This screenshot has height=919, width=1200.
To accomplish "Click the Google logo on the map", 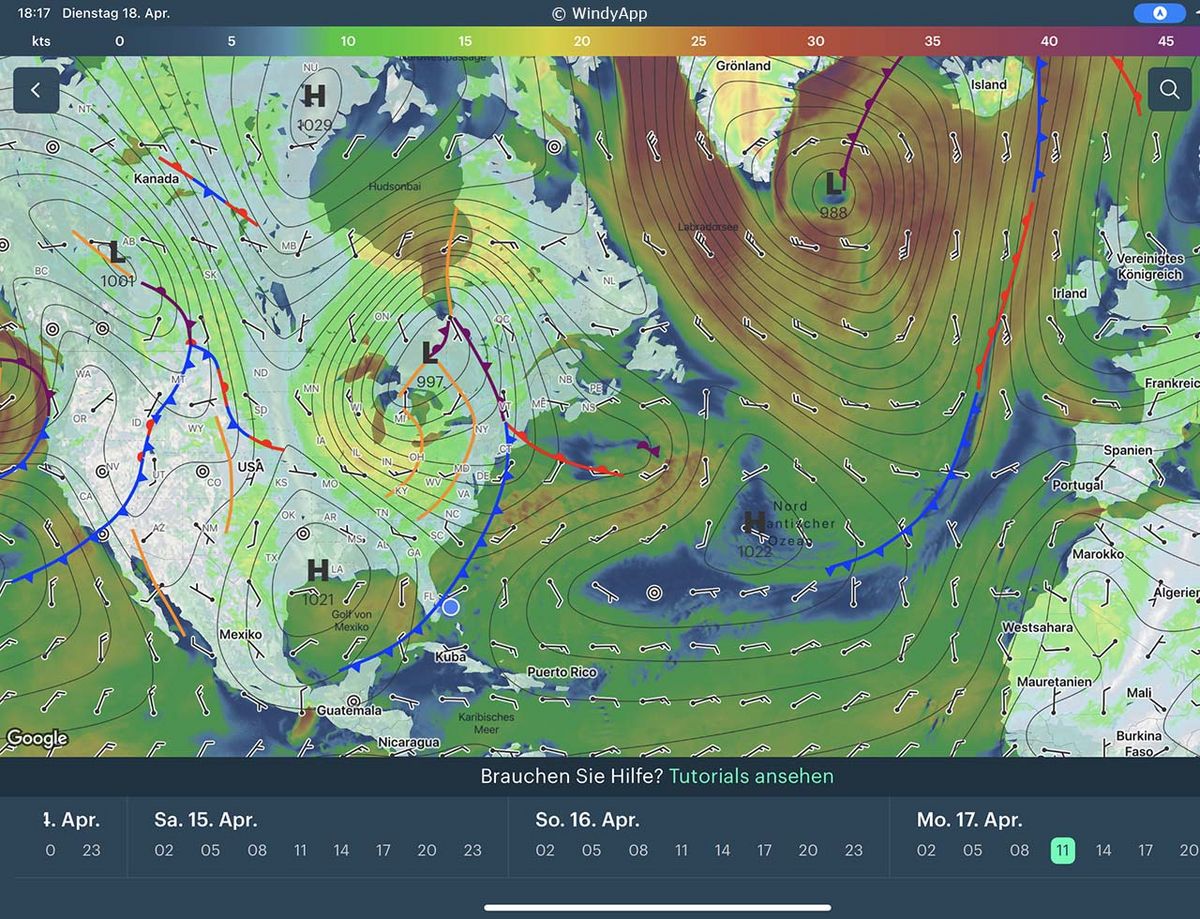I will [x=37, y=739].
